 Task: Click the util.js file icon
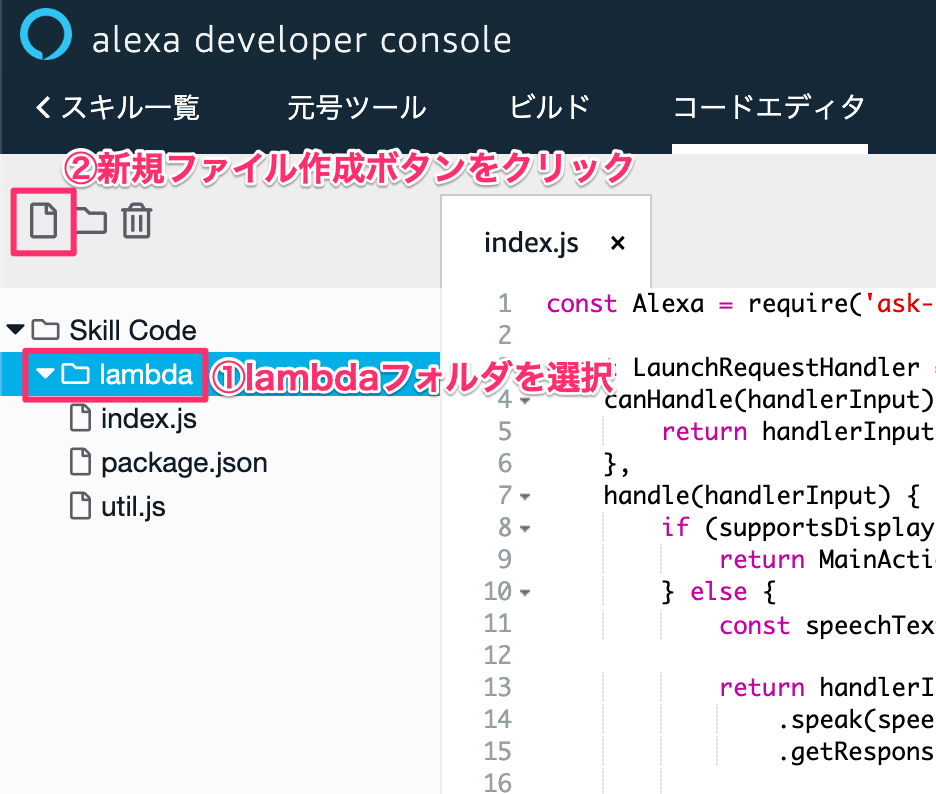(x=81, y=506)
